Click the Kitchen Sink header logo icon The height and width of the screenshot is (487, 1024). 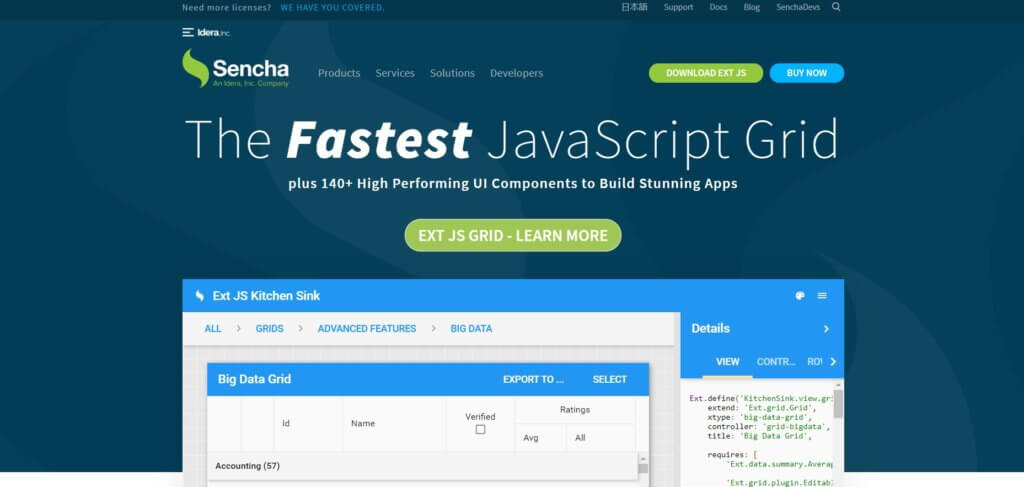coord(197,296)
